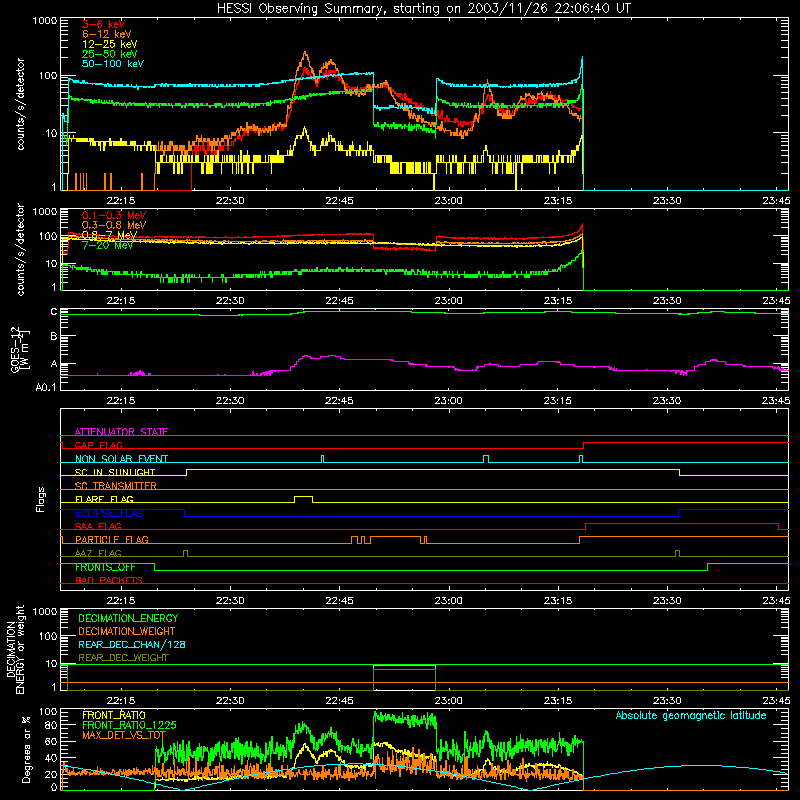
Task: Select the 25-50 keV legend label
Action: [110, 54]
